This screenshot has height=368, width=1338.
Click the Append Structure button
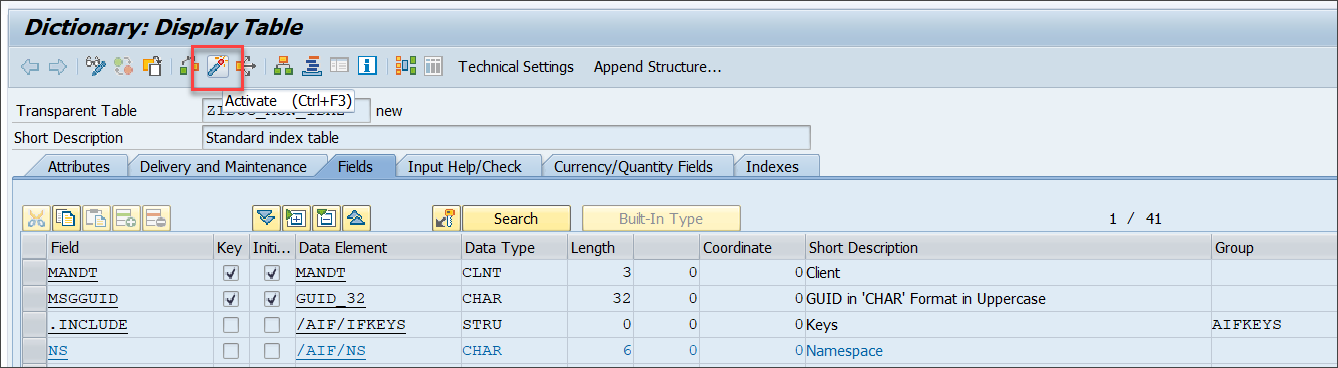tap(658, 67)
